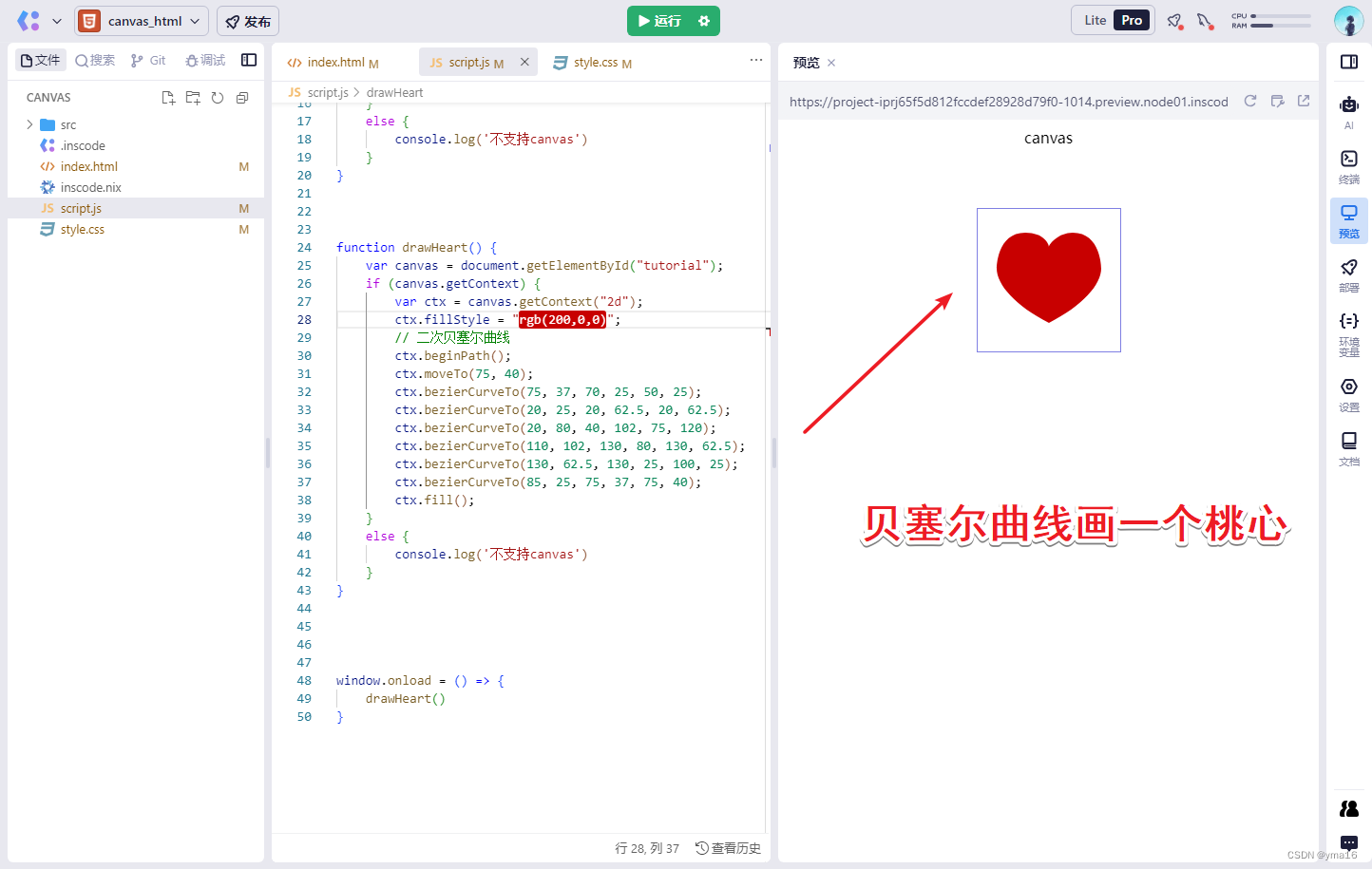Image resolution: width=1372 pixels, height=869 pixels.
Task: Switch to the 搜索 search tab
Action: (95, 60)
